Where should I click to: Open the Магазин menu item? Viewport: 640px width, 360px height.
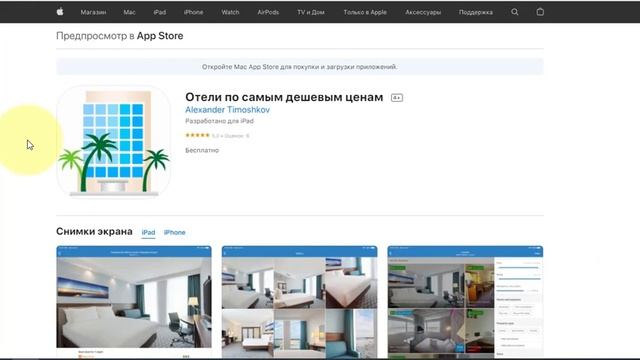[x=93, y=12]
